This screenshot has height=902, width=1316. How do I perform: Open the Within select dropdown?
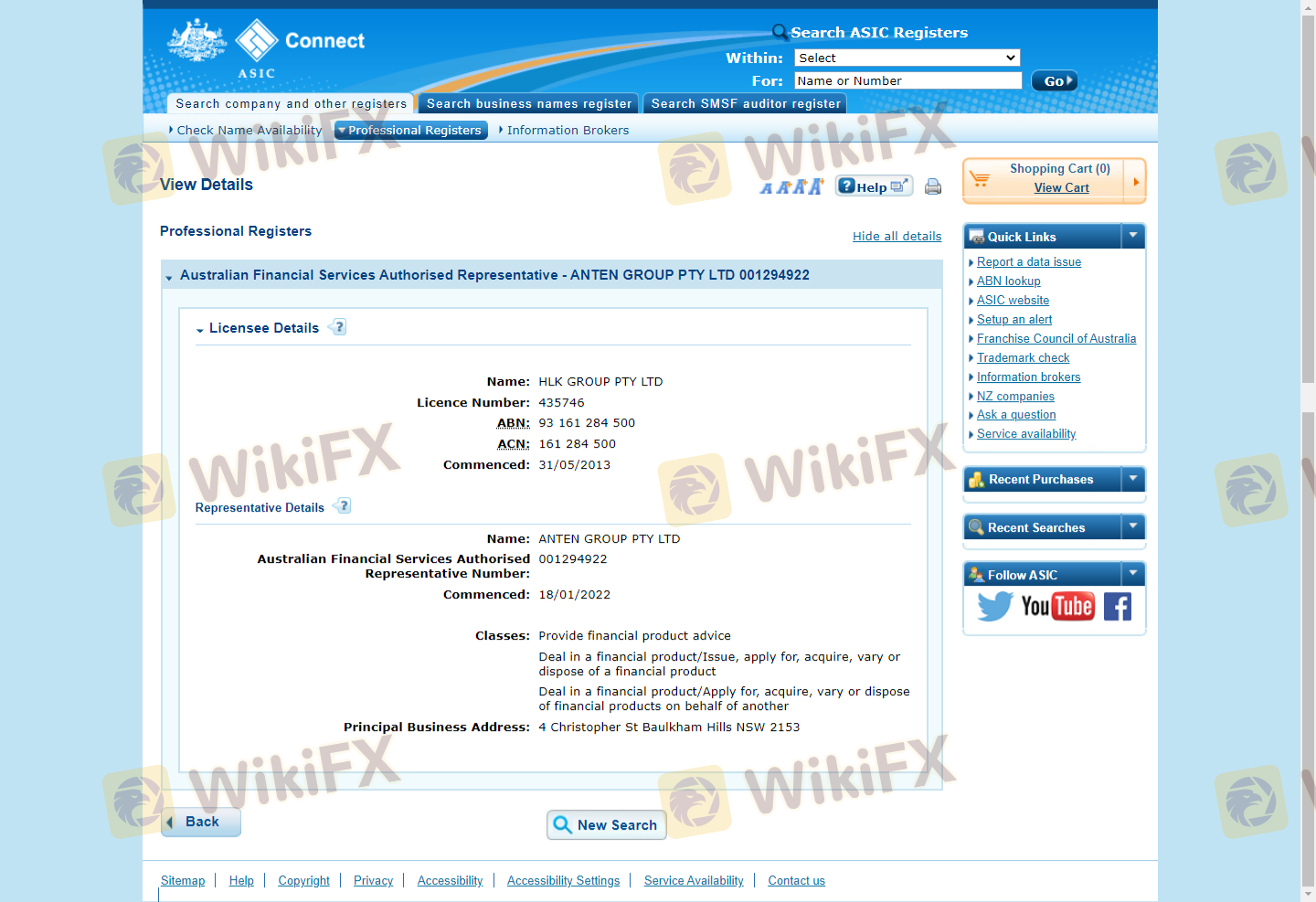906,58
